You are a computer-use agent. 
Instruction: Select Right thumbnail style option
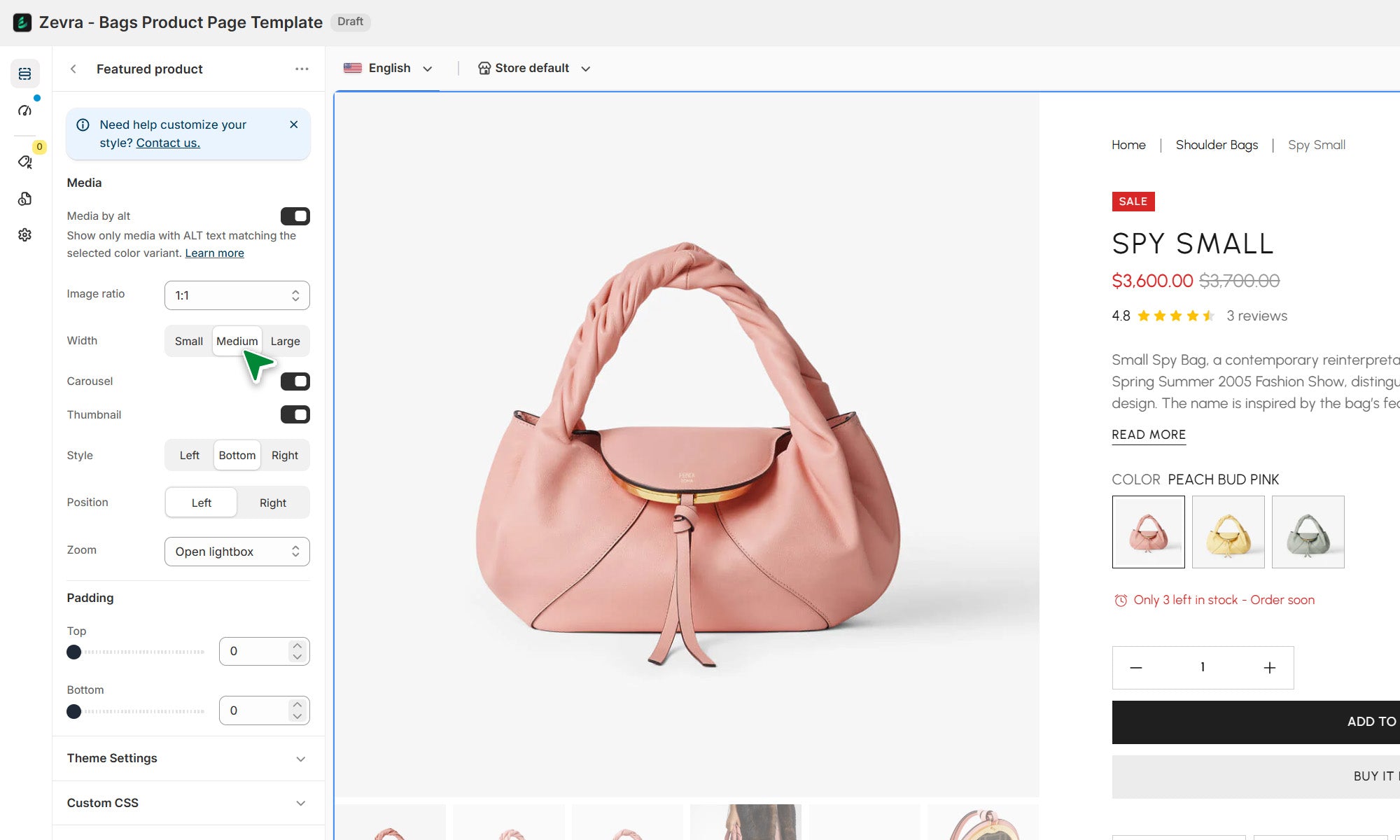285,455
